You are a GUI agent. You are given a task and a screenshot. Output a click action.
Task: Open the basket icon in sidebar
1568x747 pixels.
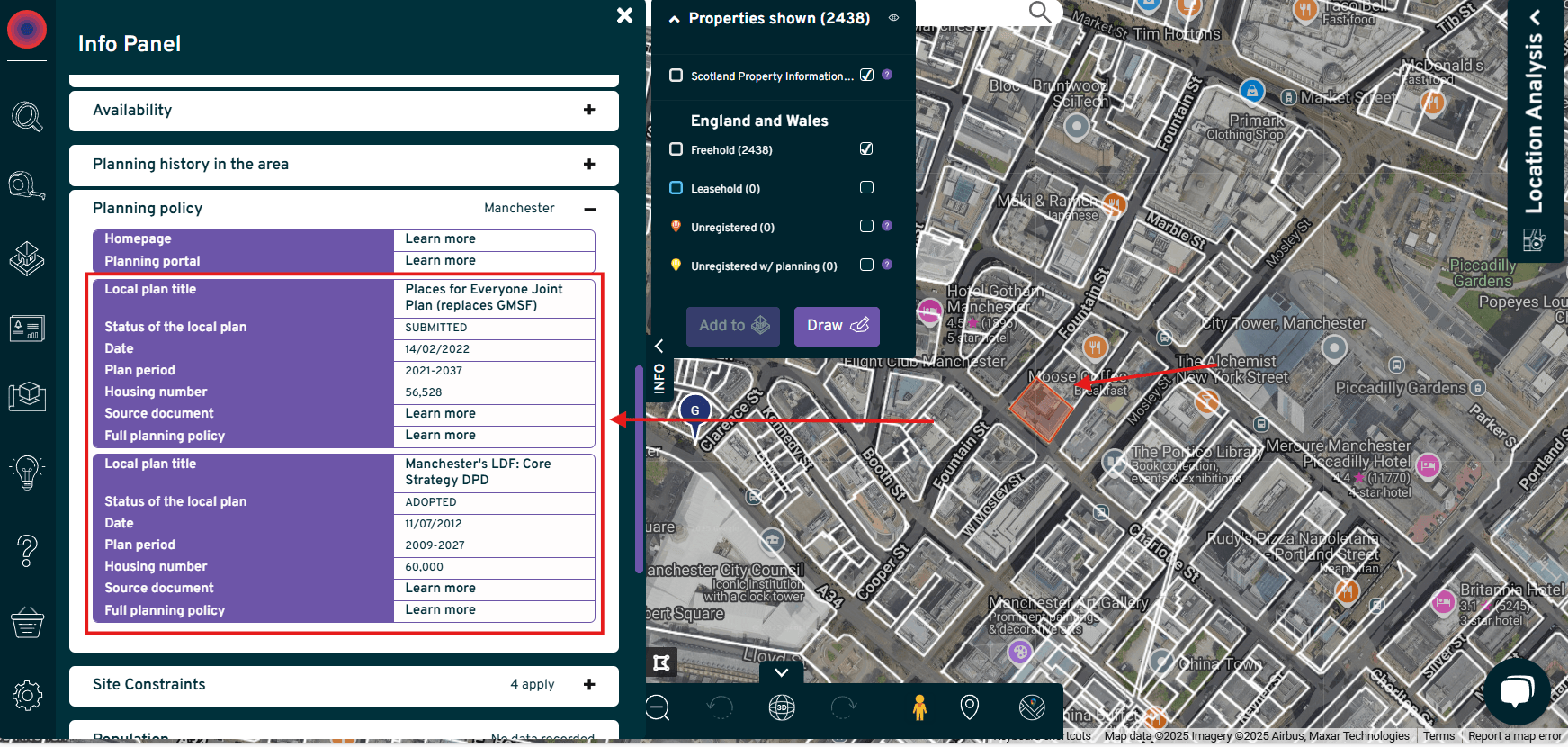pyautogui.click(x=27, y=621)
